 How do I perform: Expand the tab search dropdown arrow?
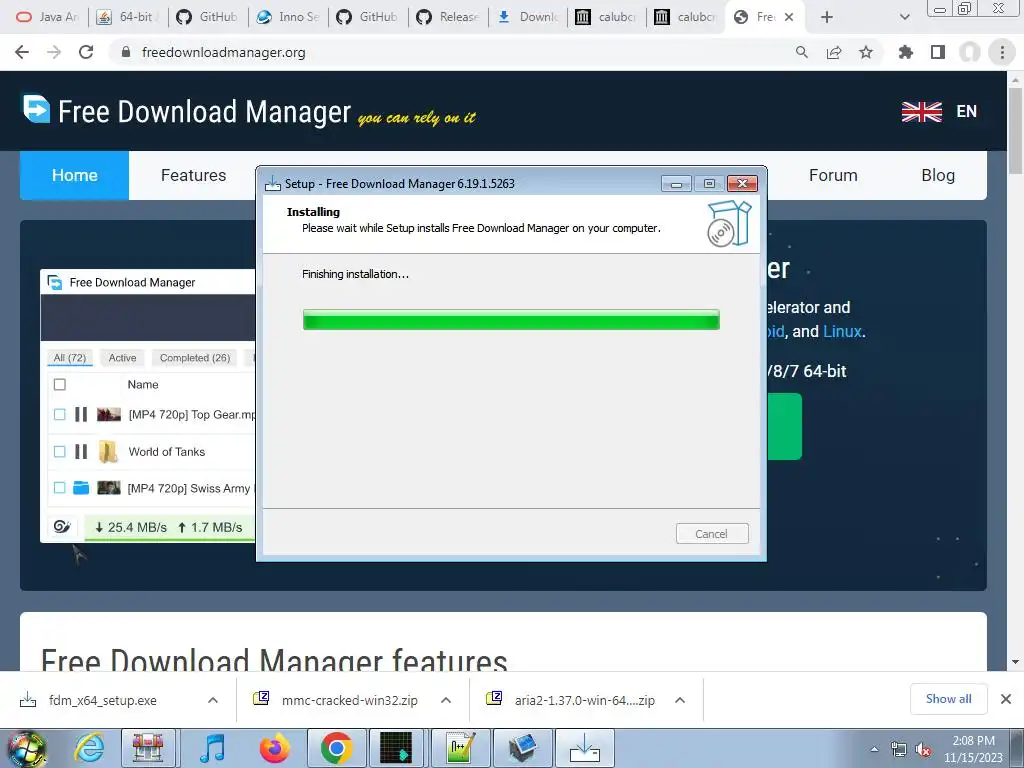tap(904, 17)
